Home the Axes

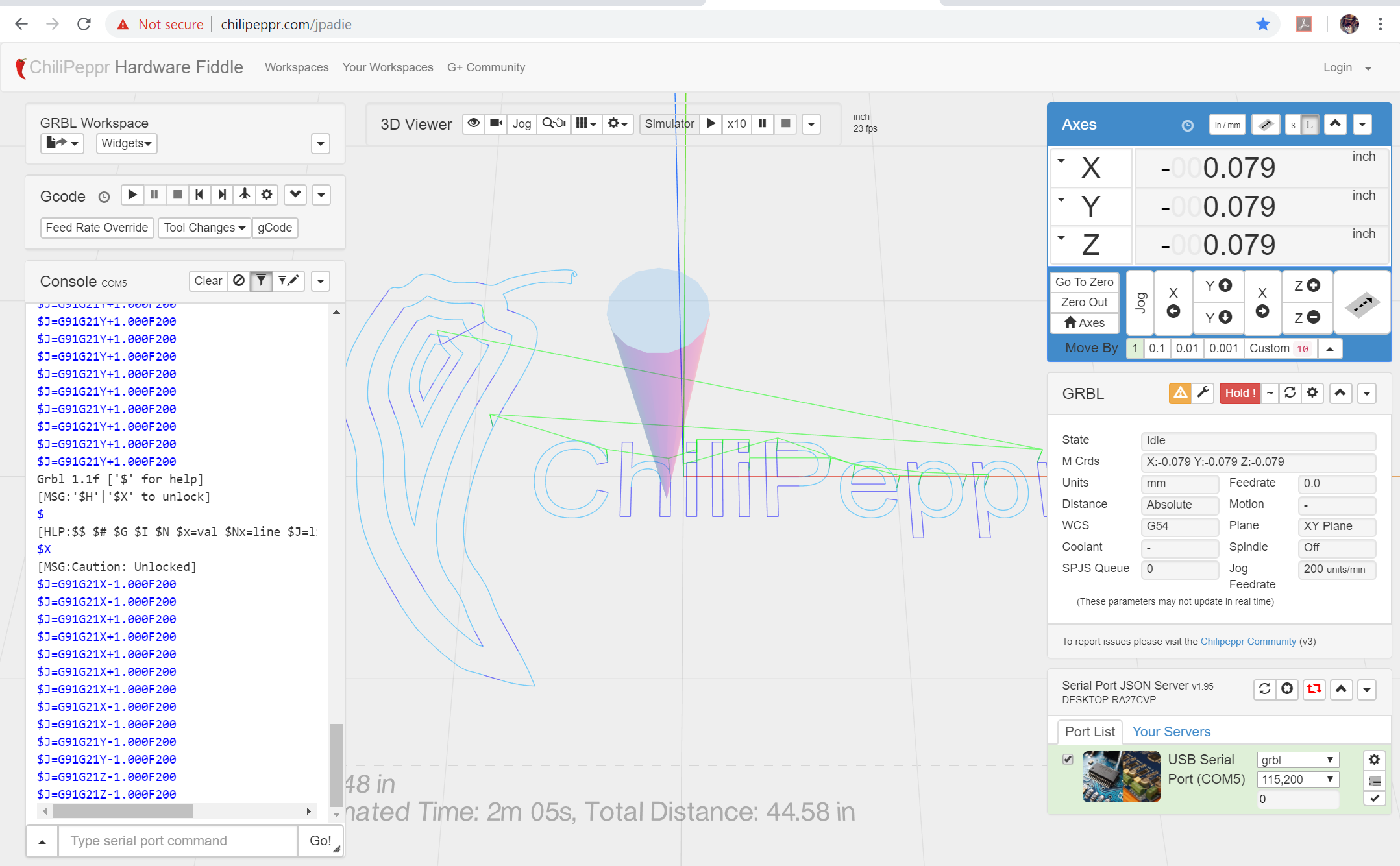[1084, 322]
